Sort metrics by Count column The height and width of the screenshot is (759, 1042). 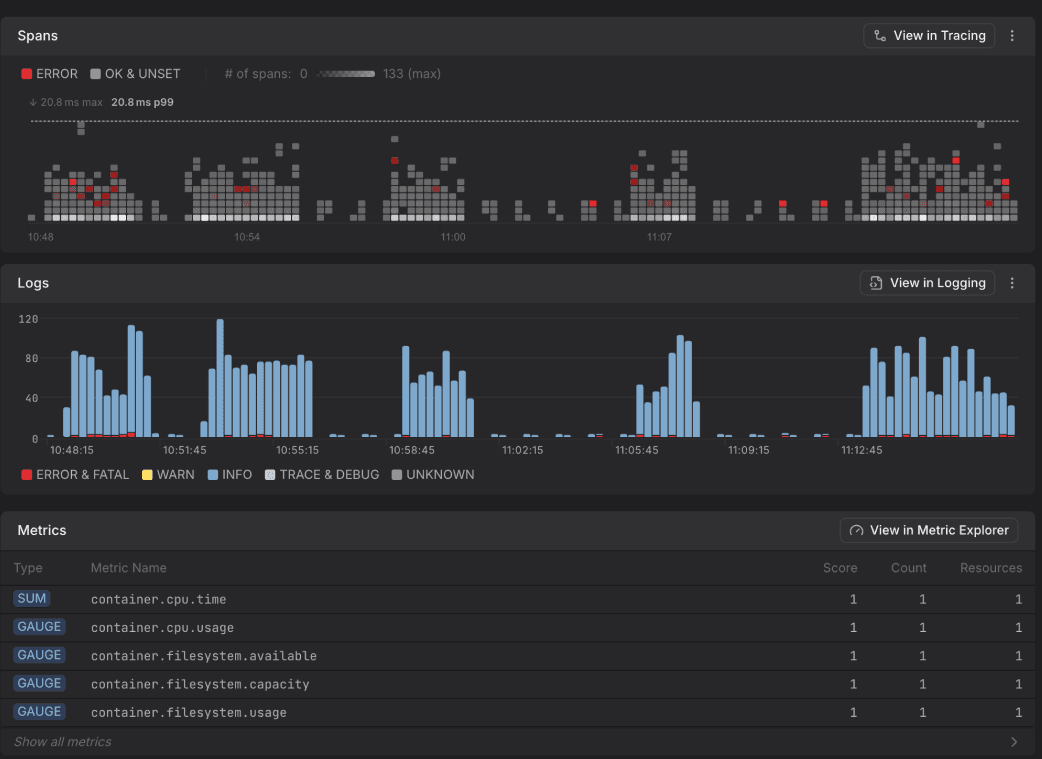point(908,568)
